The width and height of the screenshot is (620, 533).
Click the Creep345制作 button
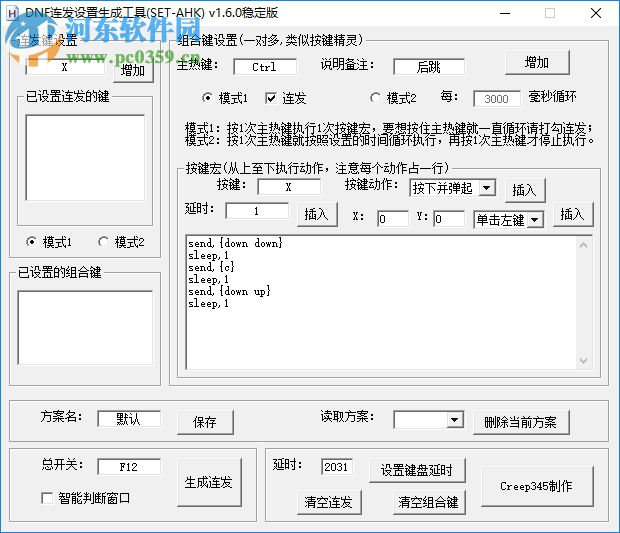[x=537, y=486]
